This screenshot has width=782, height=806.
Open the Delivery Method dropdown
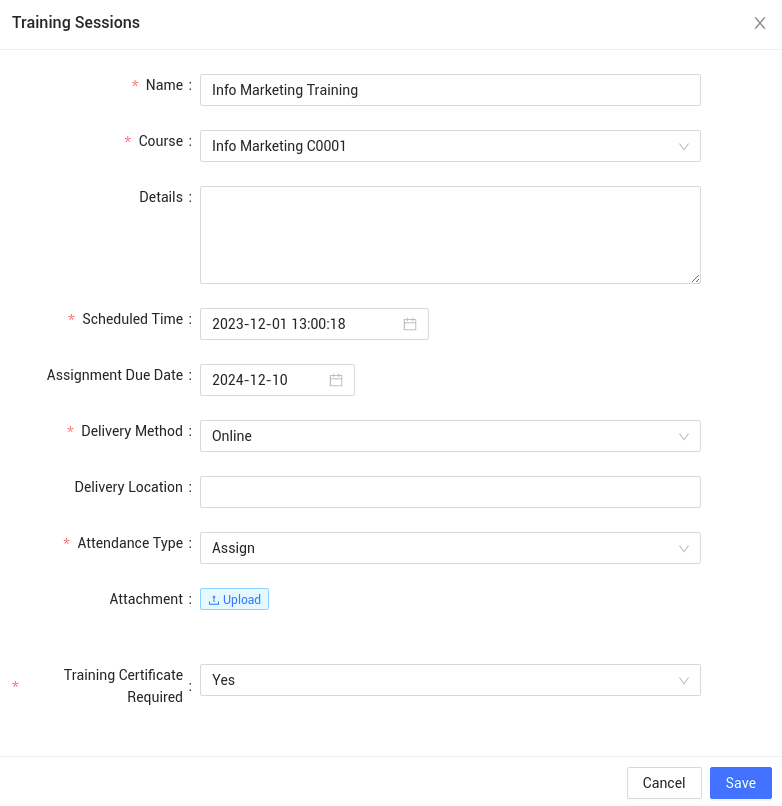[x=450, y=436]
